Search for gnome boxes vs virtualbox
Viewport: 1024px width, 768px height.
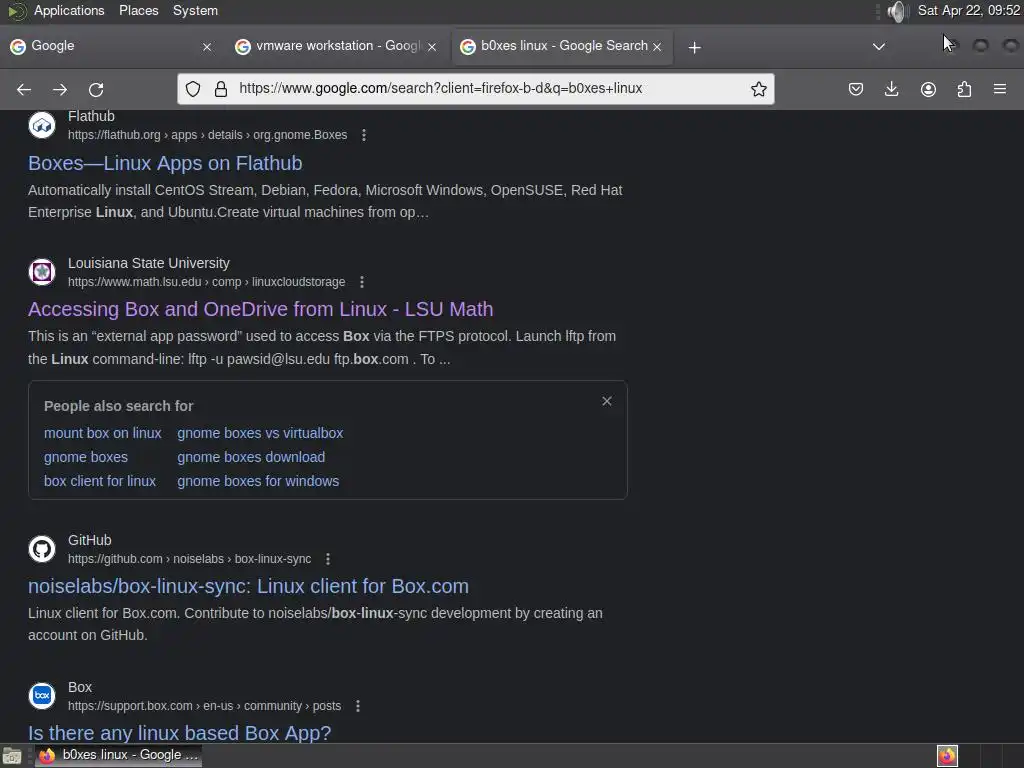pos(260,433)
